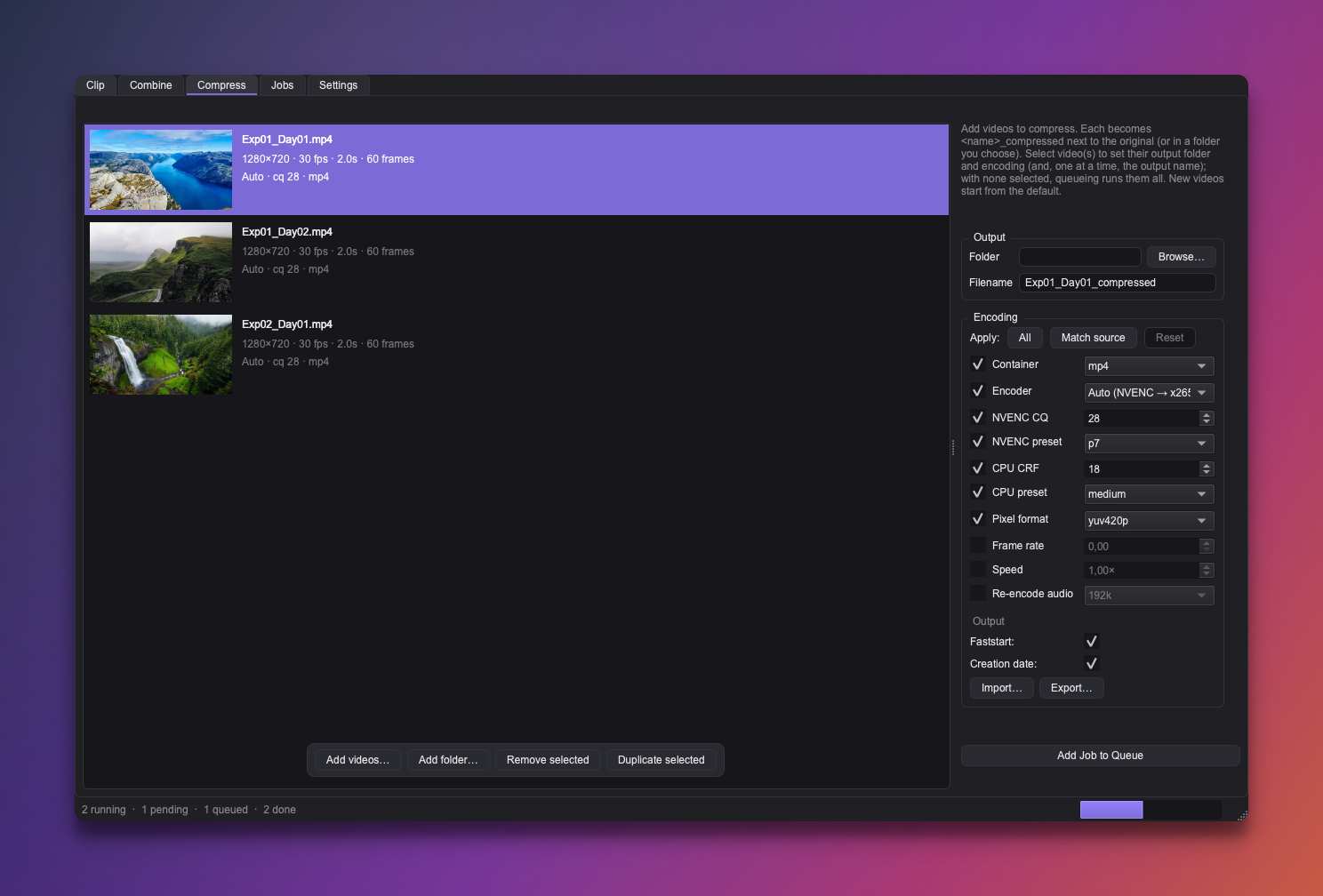Click the output Folder input field

1079,257
